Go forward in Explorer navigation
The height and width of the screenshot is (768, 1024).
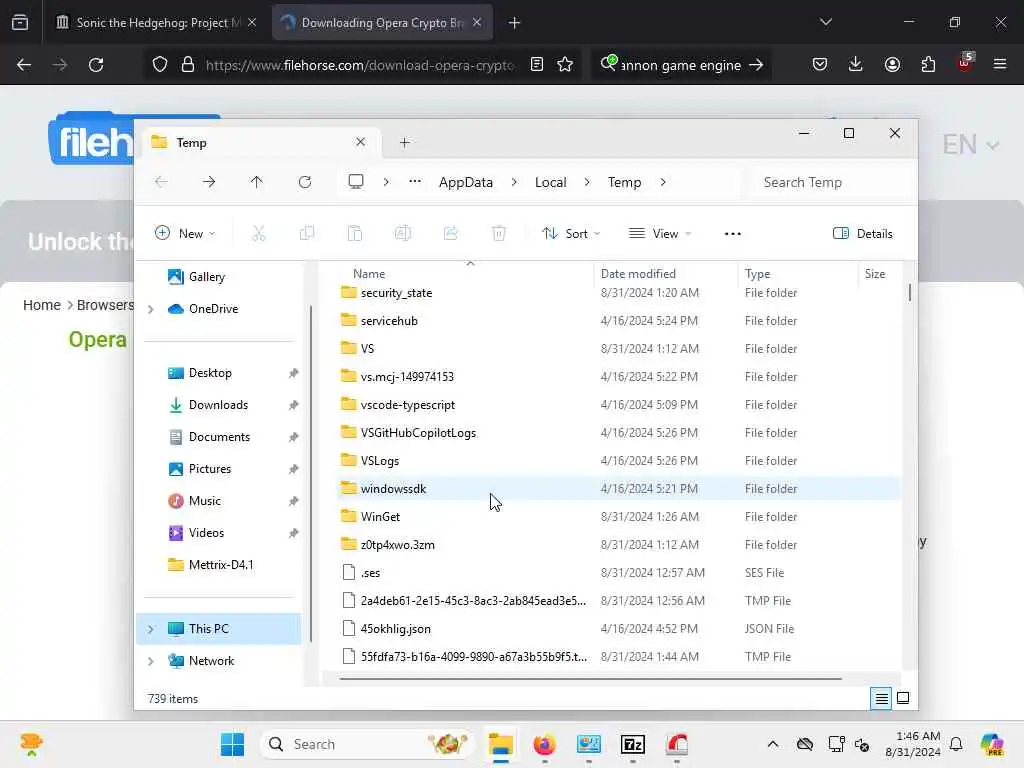coord(209,182)
